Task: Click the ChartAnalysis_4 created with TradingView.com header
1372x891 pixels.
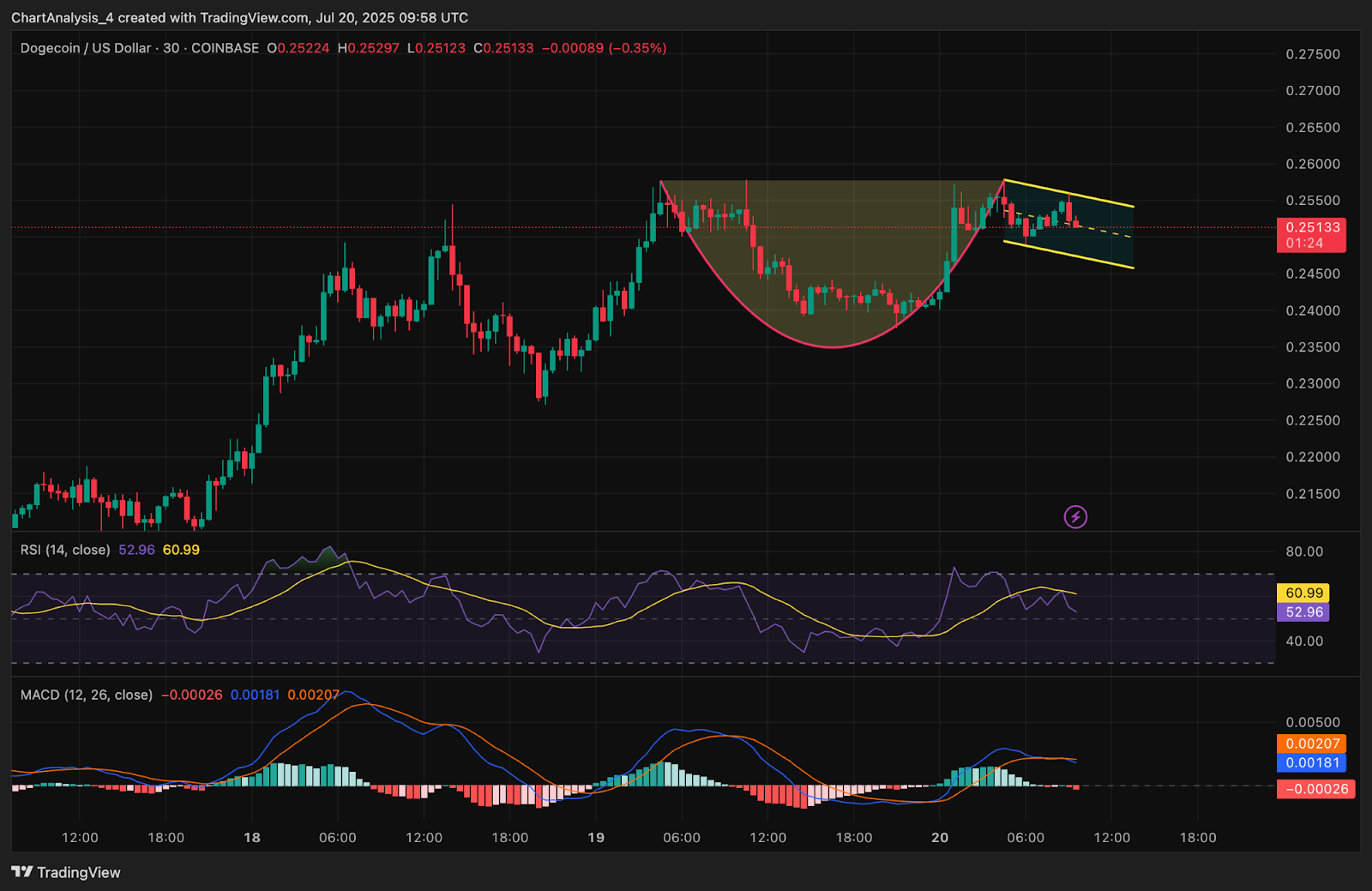Action: 239,17
